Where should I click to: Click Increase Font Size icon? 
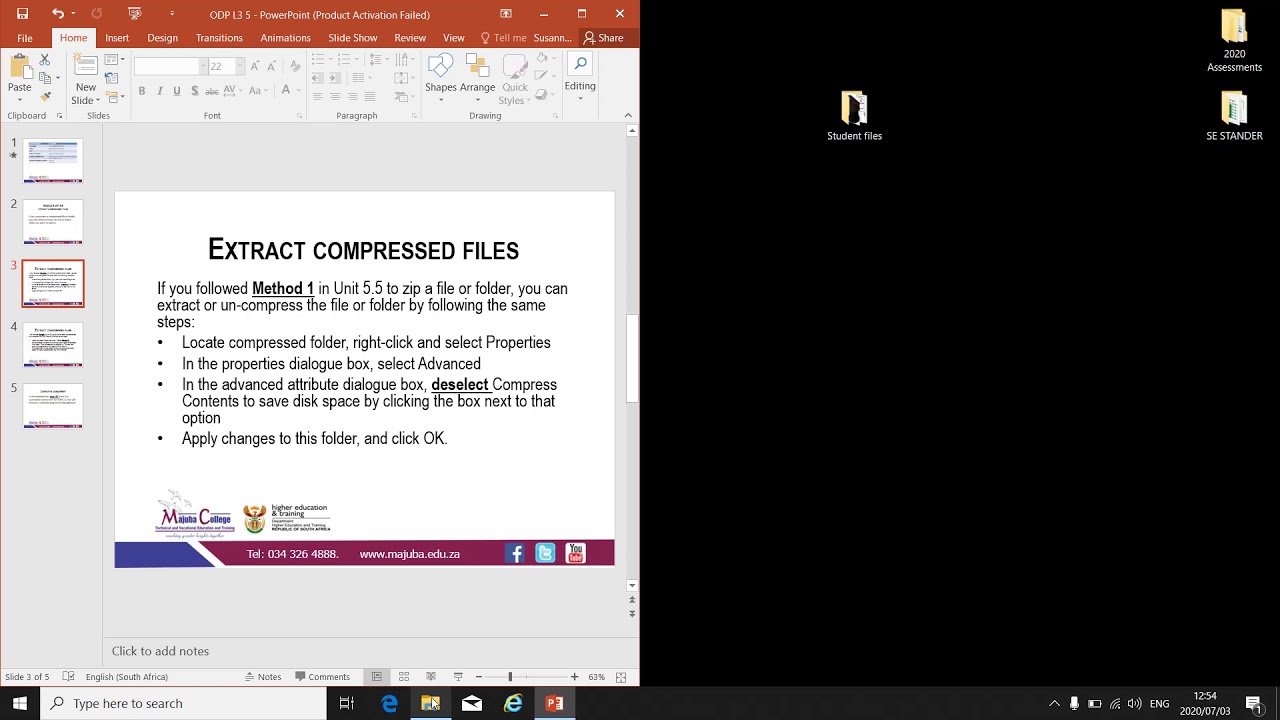coord(255,66)
